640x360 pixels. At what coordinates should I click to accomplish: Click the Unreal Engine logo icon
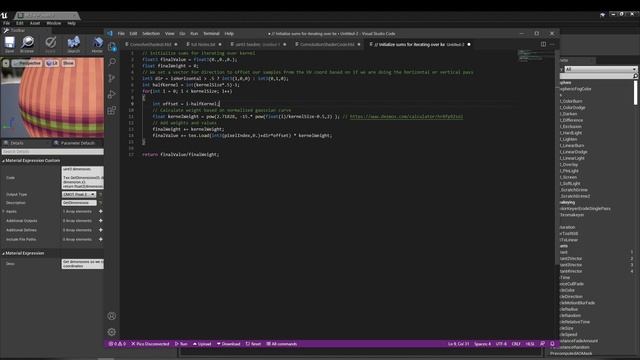point(4,16)
